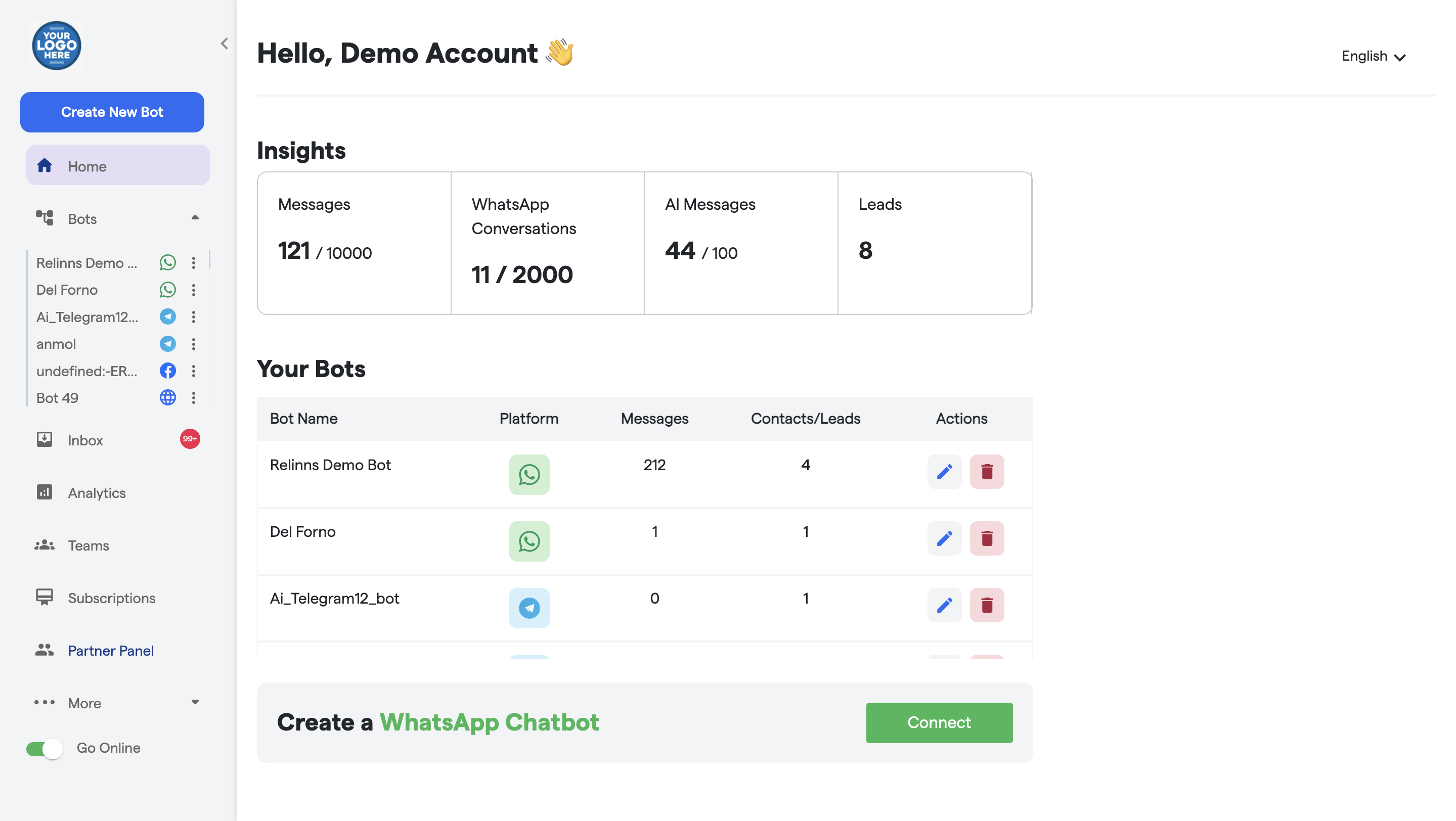Expand the More menu in sidebar
The width and height of the screenshot is (1456, 821).
(195, 702)
